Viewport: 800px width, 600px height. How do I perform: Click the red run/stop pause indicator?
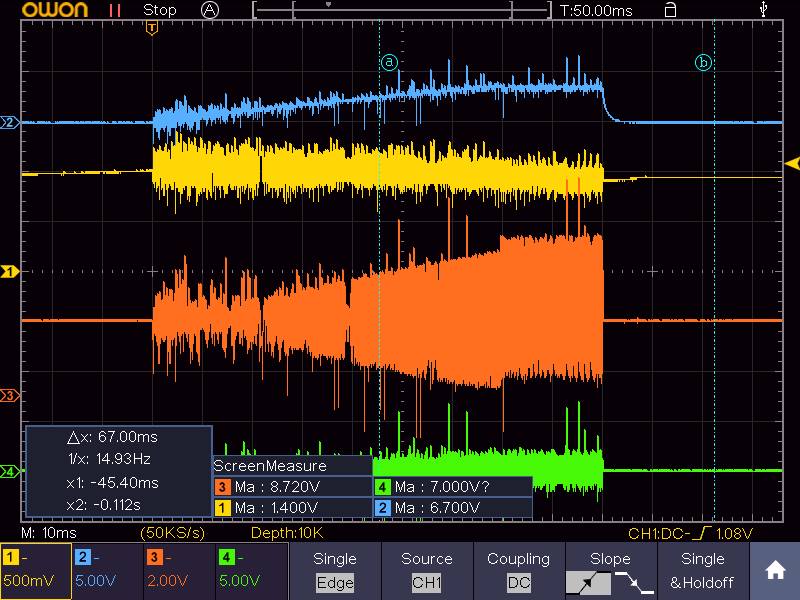[x=115, y=10]
